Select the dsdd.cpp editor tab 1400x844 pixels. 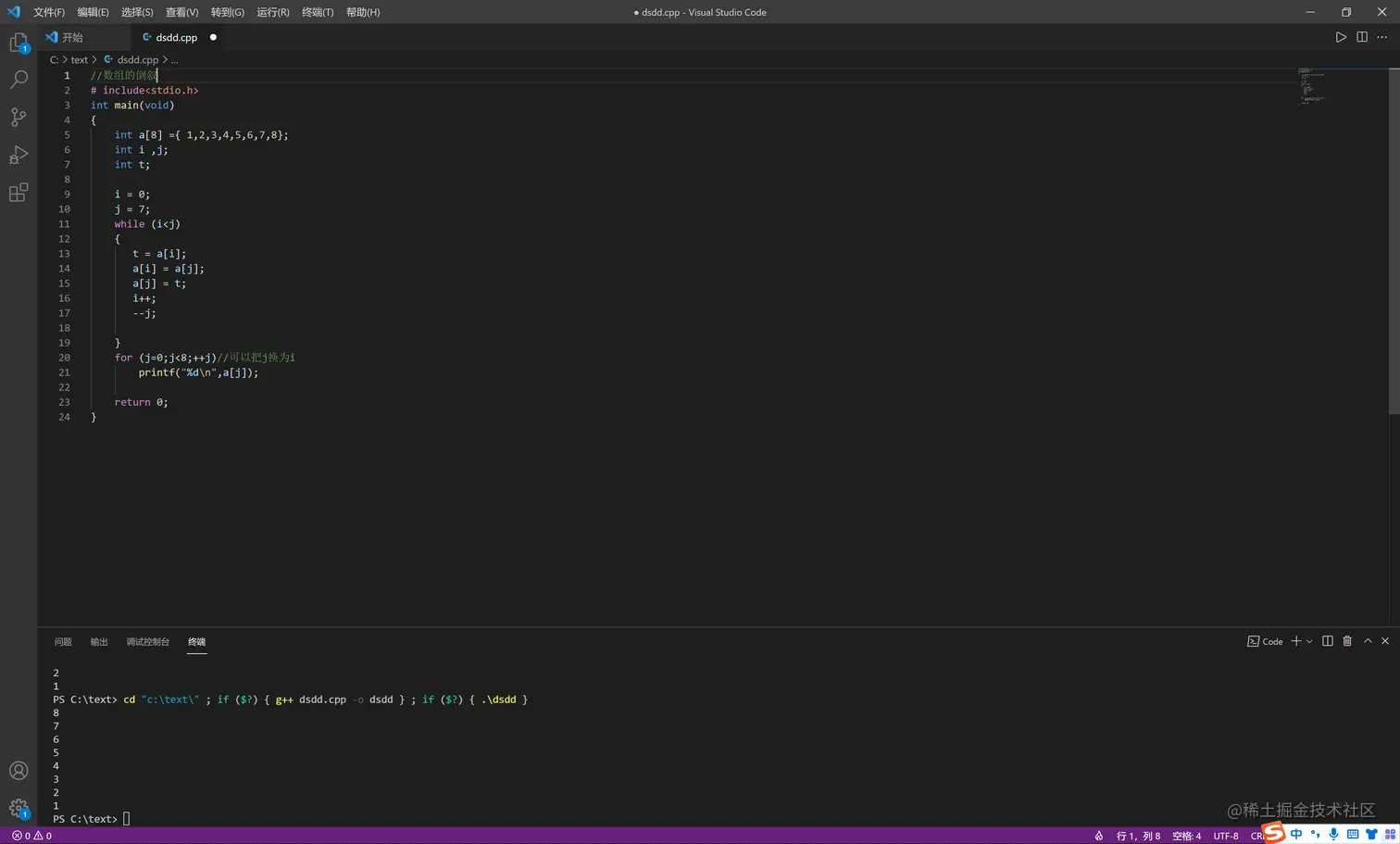pos(176,37)
